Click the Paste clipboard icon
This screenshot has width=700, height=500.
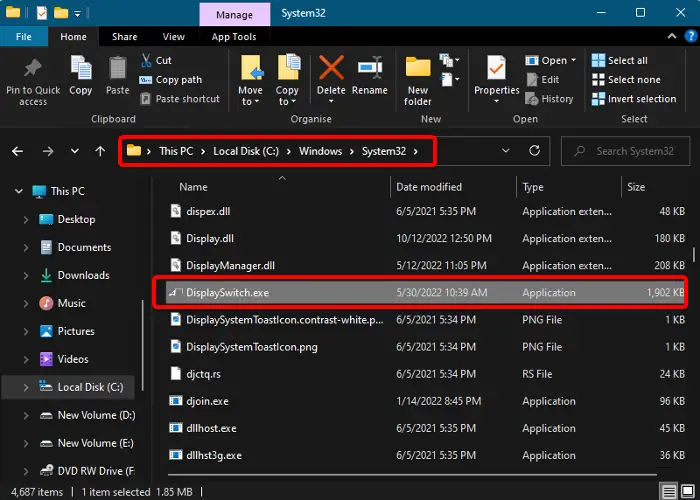pyautogui.click(x=117, y=68)
